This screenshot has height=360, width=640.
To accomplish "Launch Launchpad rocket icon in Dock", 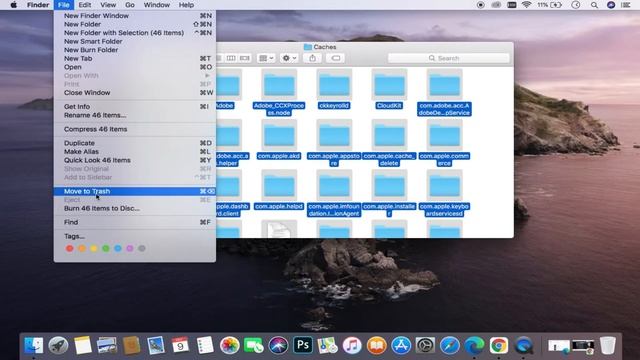I will pos(58,345).
